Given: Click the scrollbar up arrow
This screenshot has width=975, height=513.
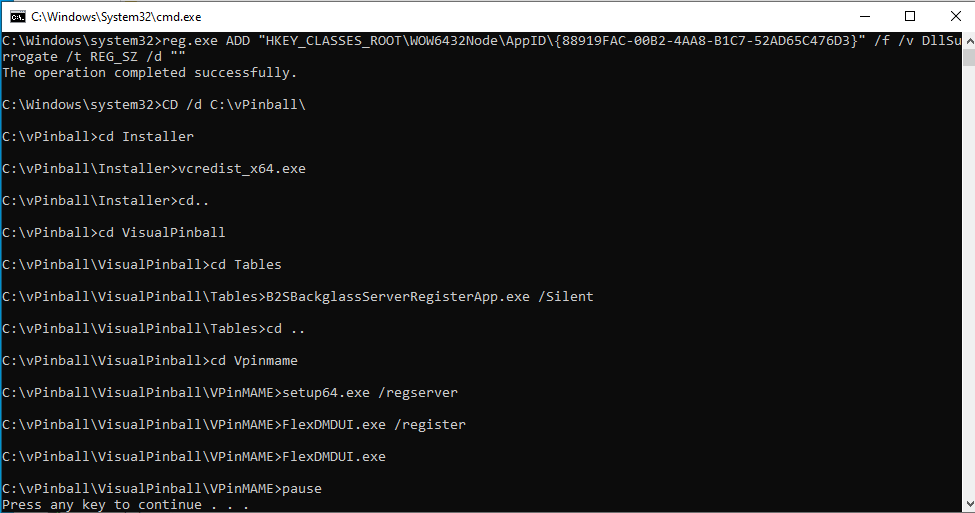Looking at the screenshot, I should click(x=966, y=41).
